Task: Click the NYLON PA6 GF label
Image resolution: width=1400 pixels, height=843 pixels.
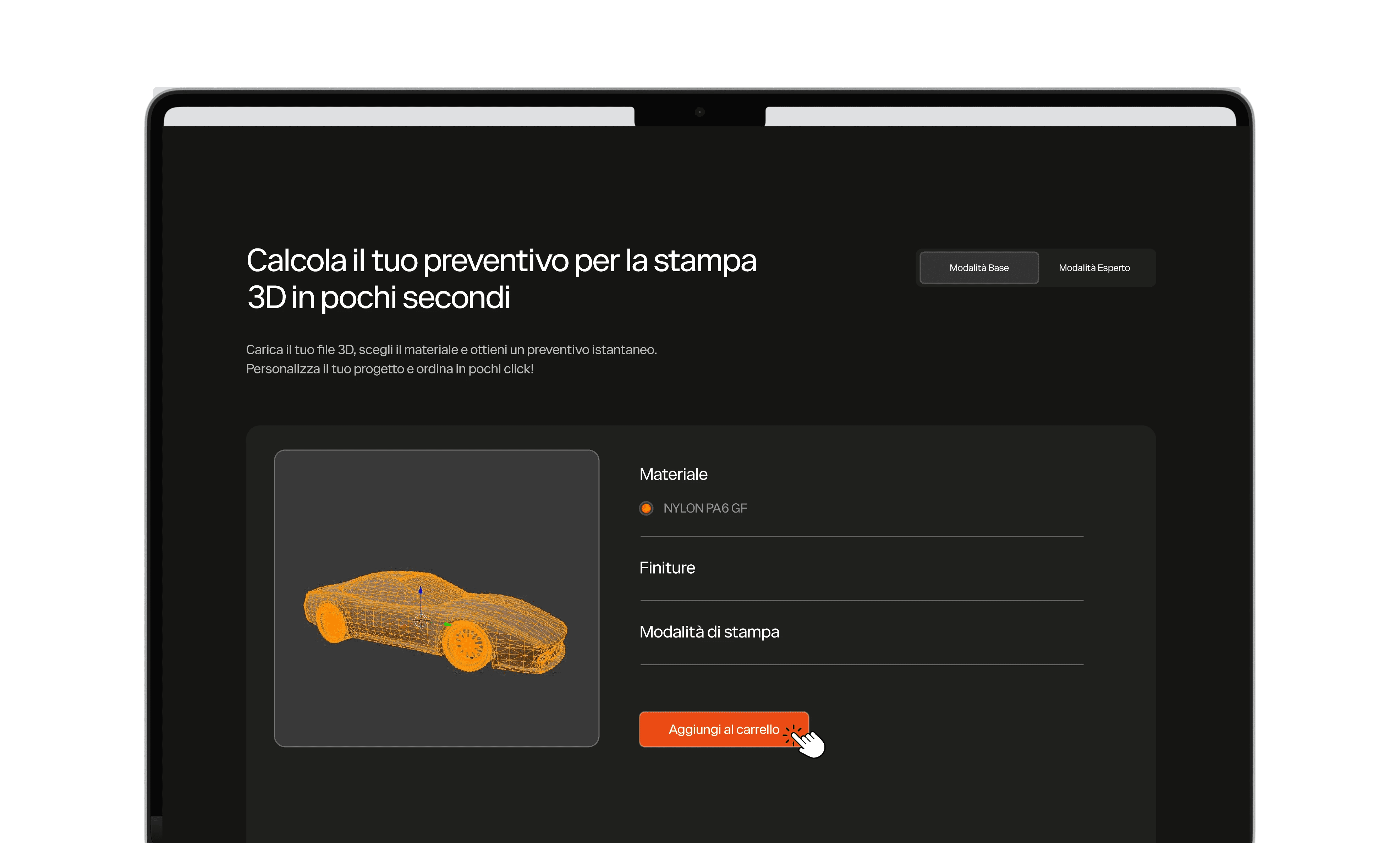Action: 705,508
